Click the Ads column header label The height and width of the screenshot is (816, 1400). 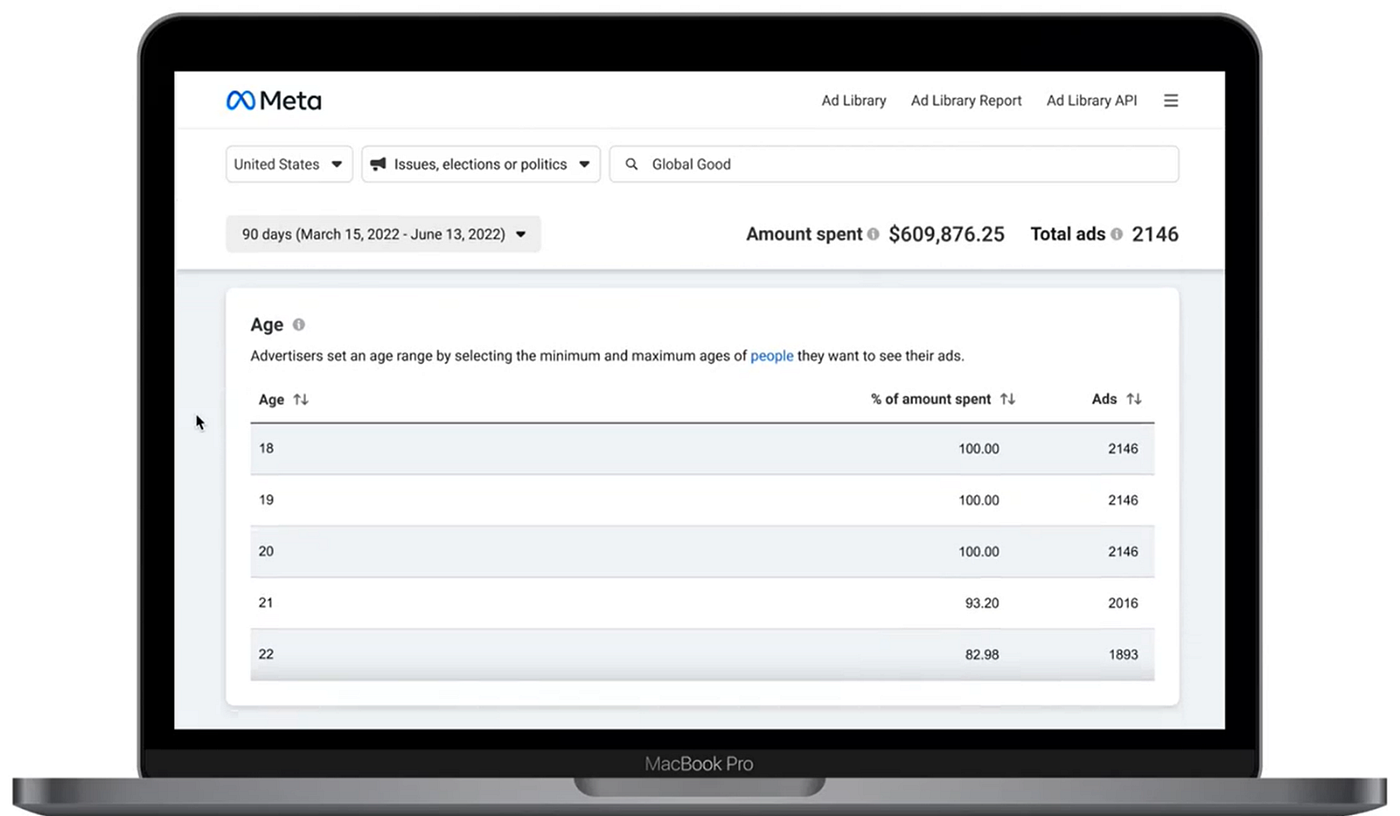[1104, 399]
